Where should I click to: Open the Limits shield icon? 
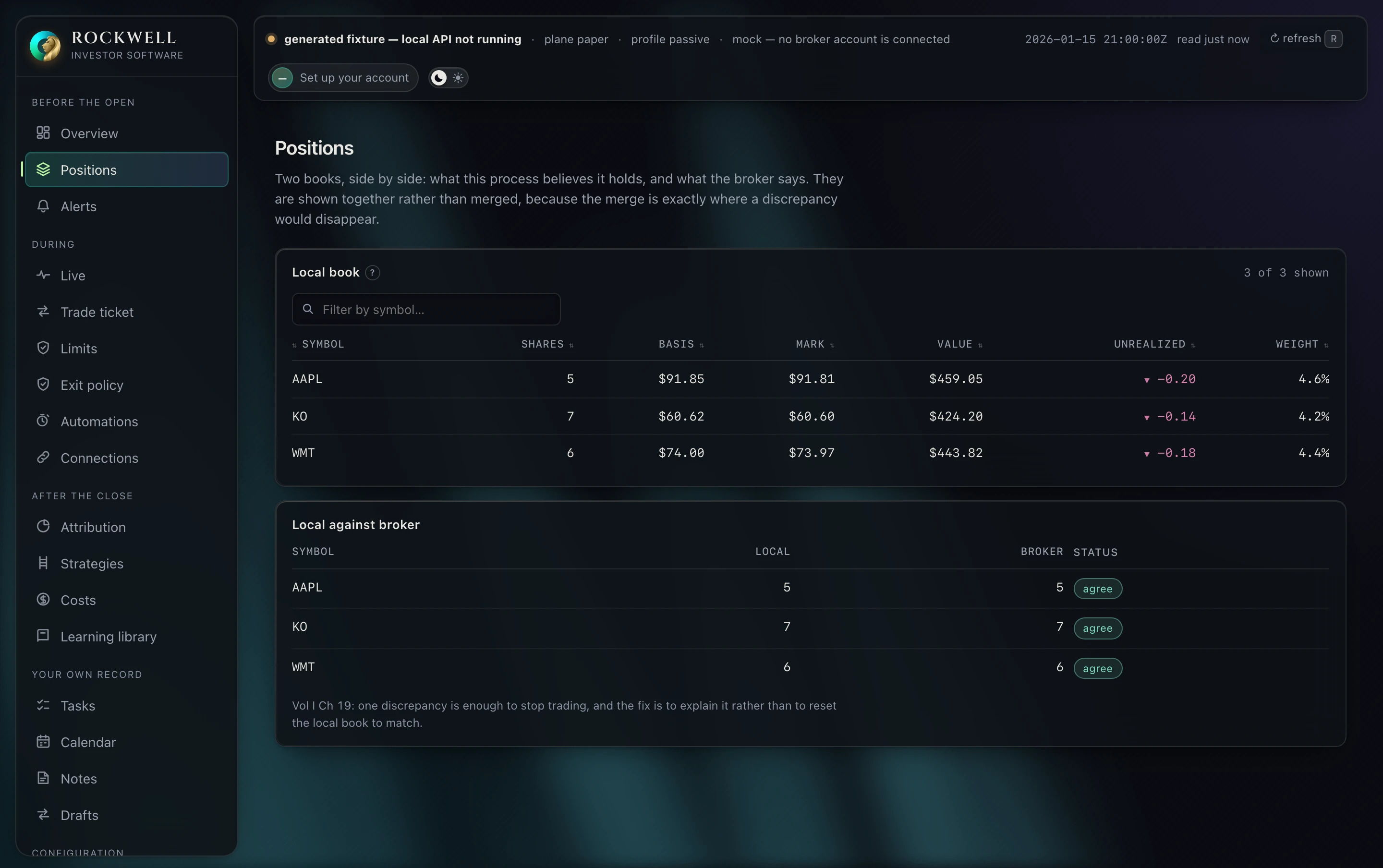pos(43,348)
